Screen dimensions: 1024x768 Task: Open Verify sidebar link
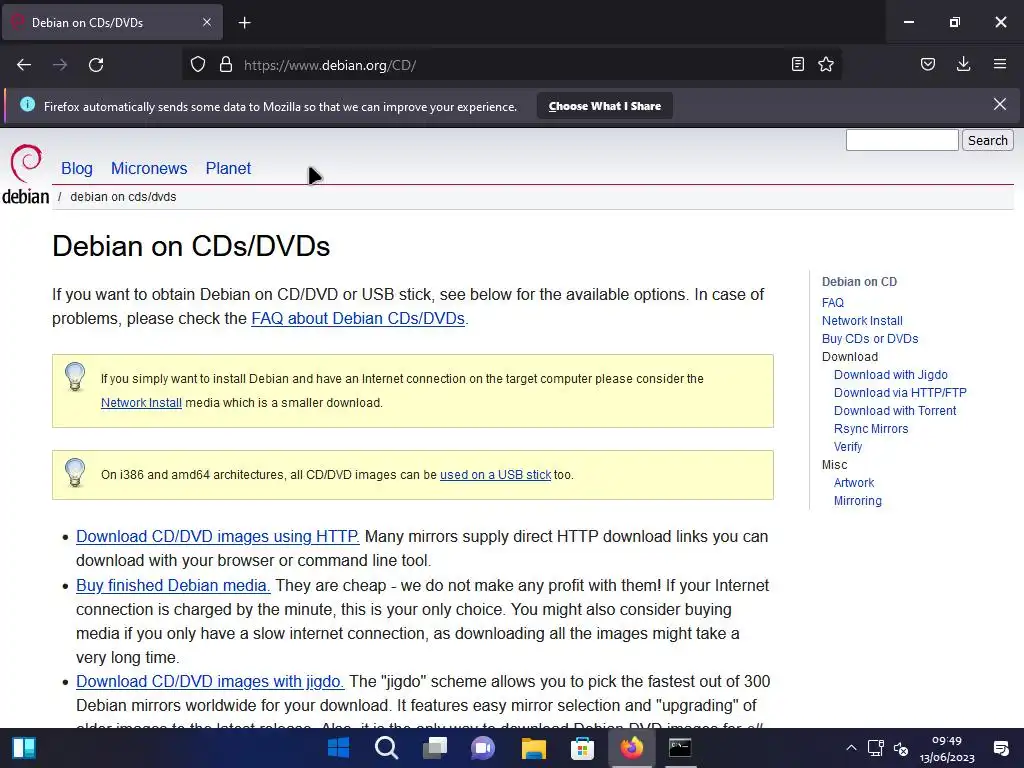coord(848,447)
